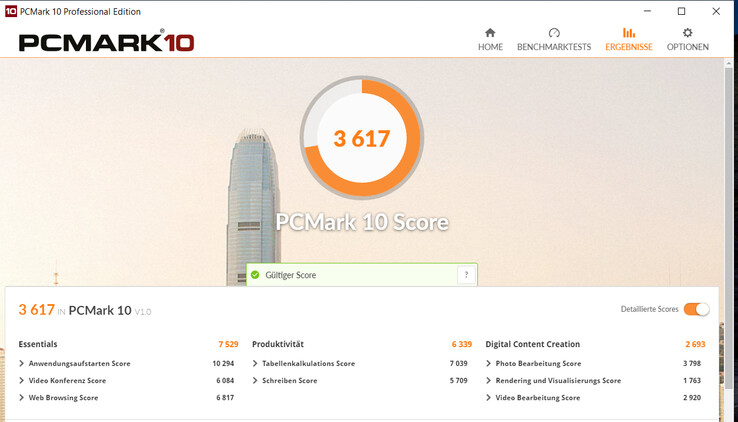
Task: Click the Produktivität score 6 339
Action: (x=462, y=344)
